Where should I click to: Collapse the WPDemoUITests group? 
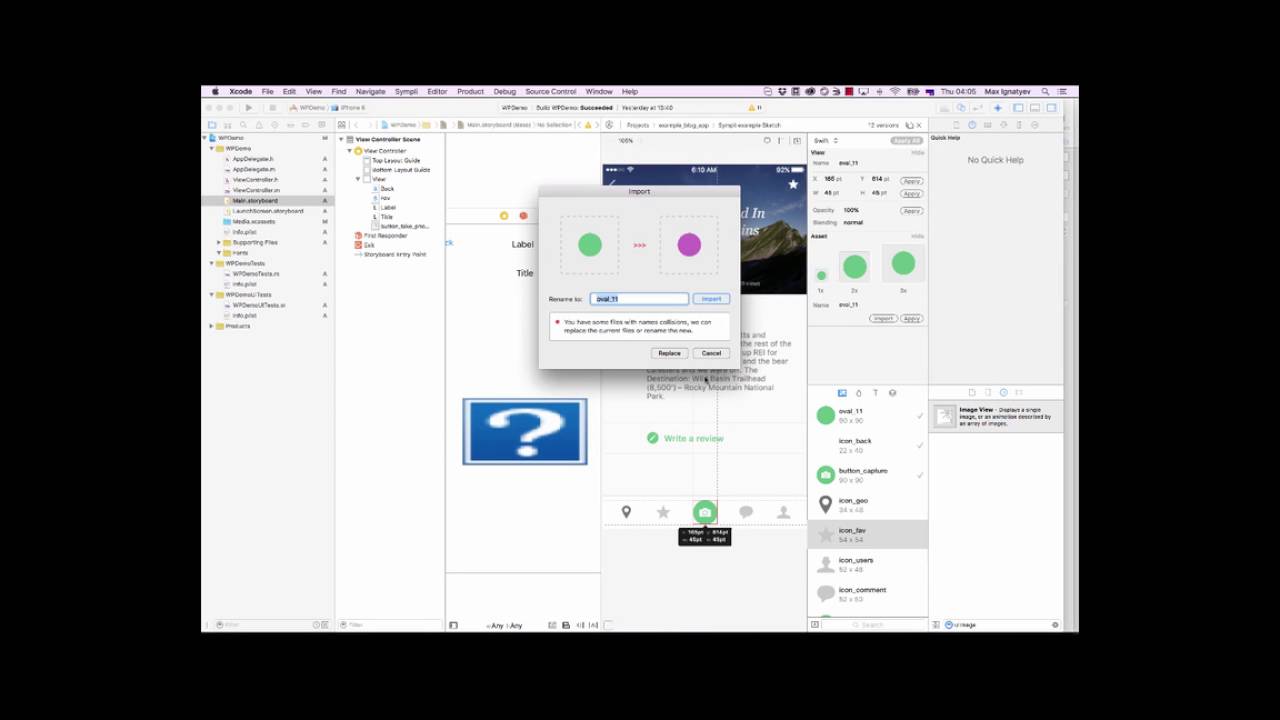211,295
